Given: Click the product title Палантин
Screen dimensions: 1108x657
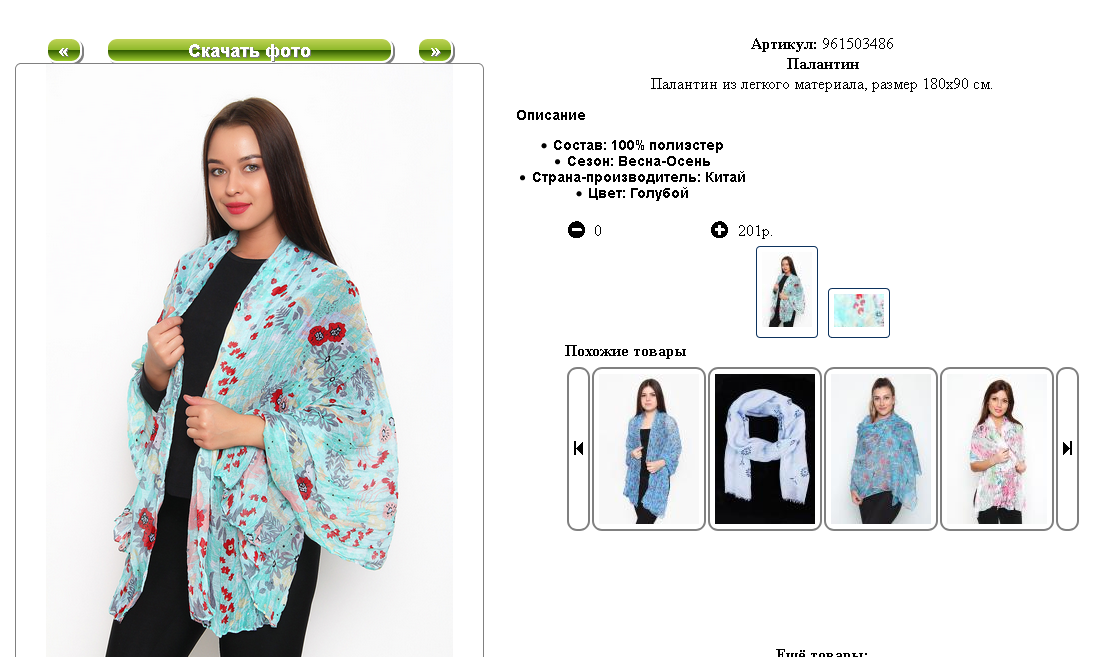Looking at the screenshot, I should [x=823, y=64].
